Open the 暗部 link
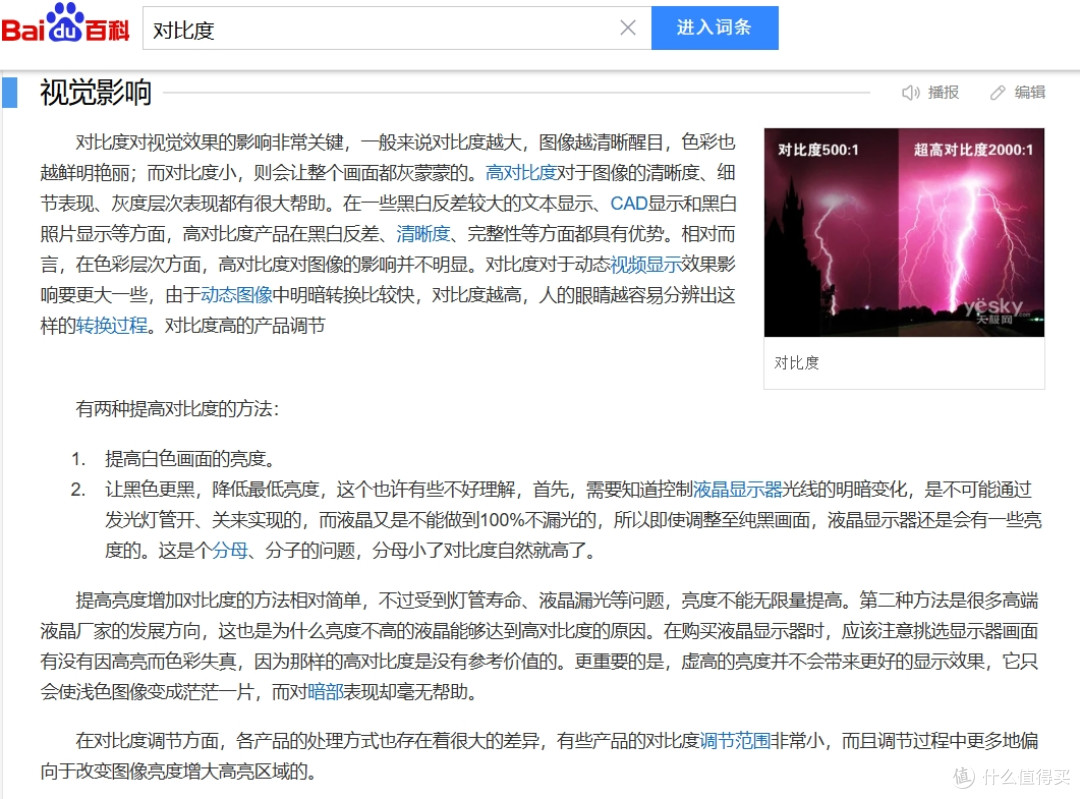Viewport: 1080px width, 799px height. pyautogui.click(x=325, y=692)
